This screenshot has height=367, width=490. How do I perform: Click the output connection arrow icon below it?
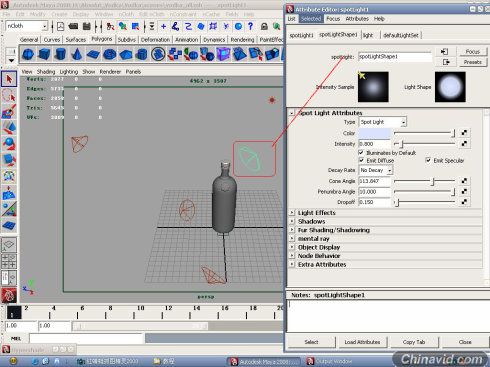[x=446, y=62]
